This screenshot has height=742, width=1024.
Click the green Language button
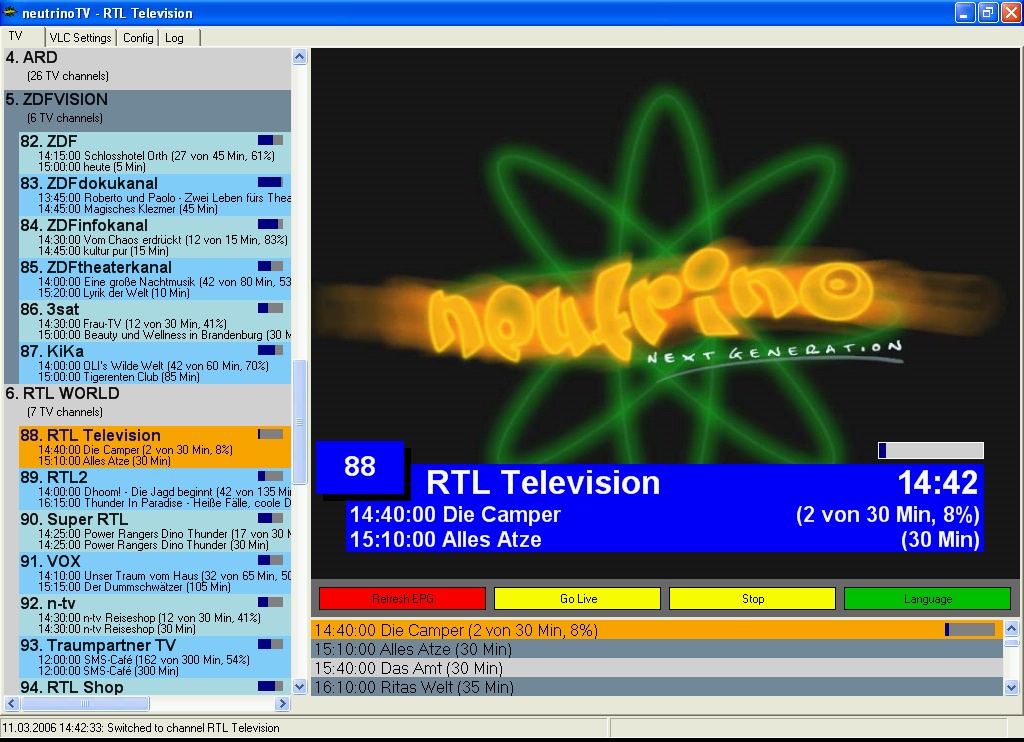pyautogui.click(x=927, y=598)
